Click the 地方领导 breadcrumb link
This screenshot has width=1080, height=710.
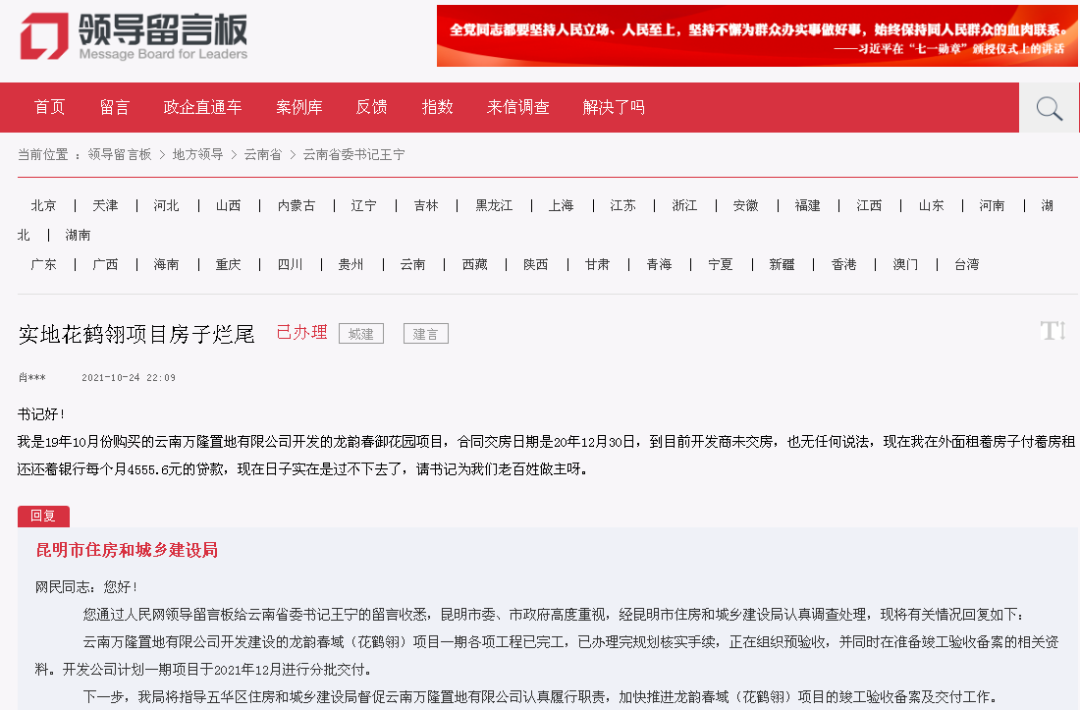198,154
